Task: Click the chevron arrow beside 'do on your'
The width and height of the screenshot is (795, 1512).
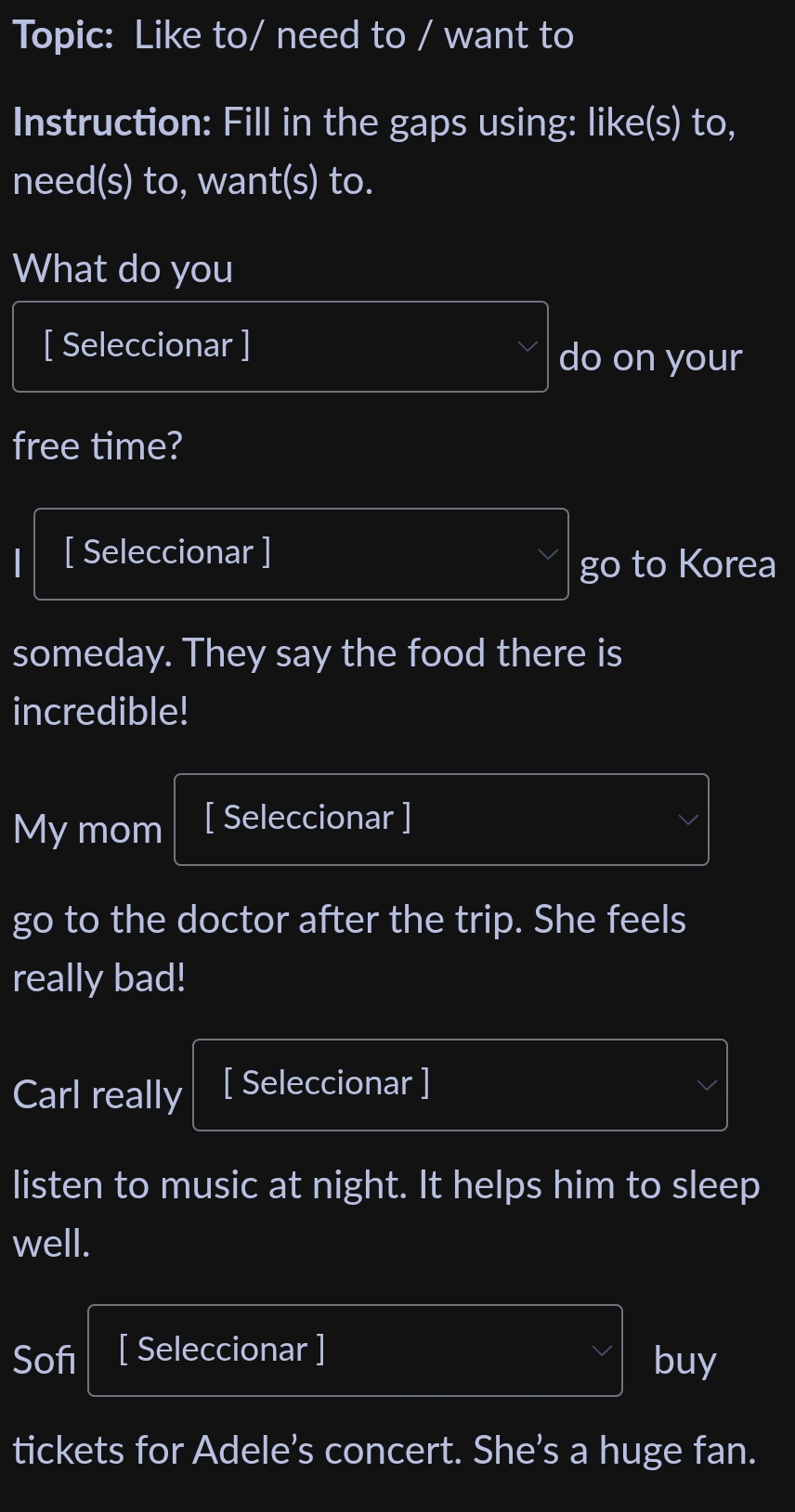Action: tap(528, 346)
